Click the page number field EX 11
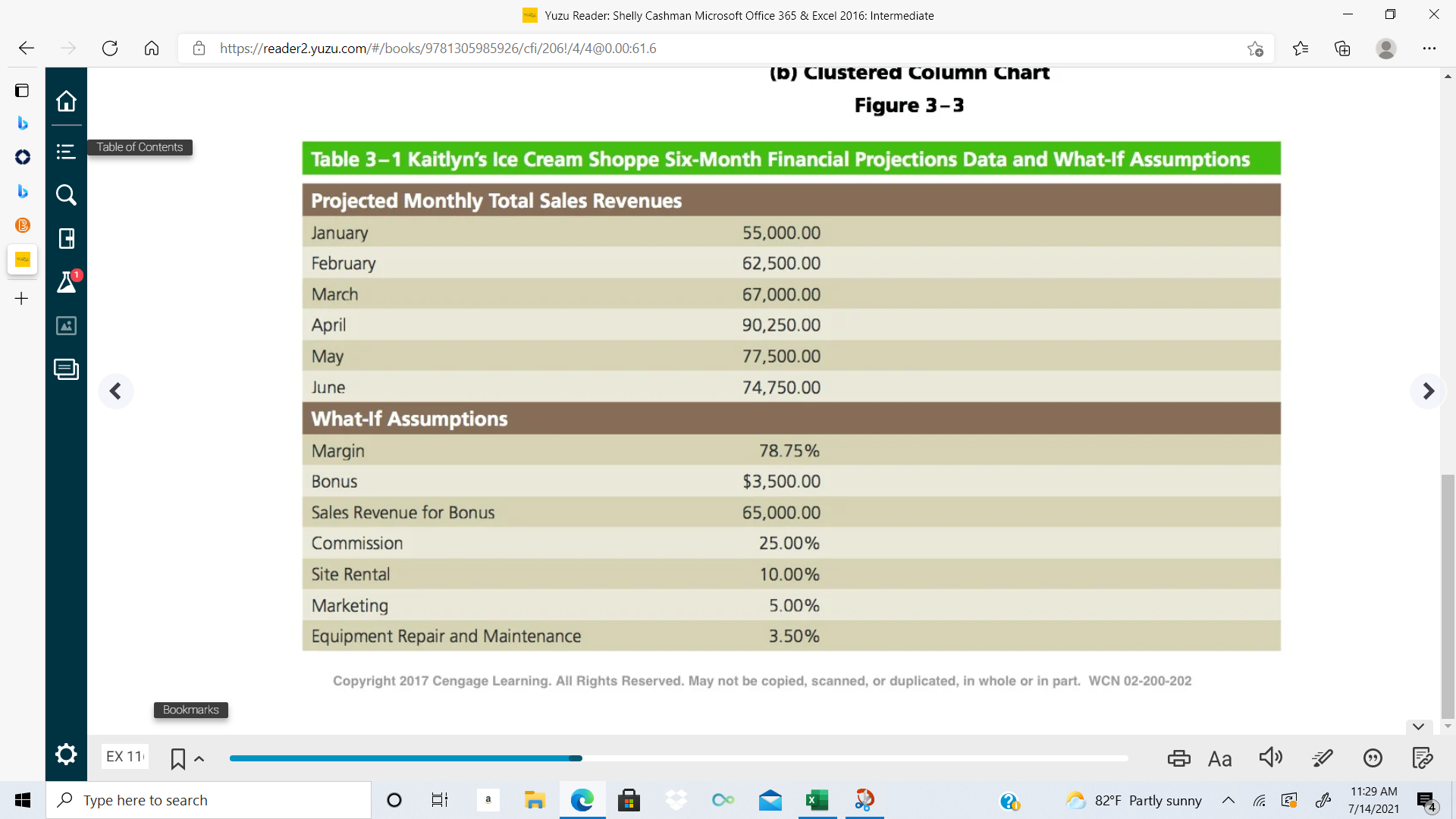Screen dimensions: 1456x819 [x=125, y=756]
